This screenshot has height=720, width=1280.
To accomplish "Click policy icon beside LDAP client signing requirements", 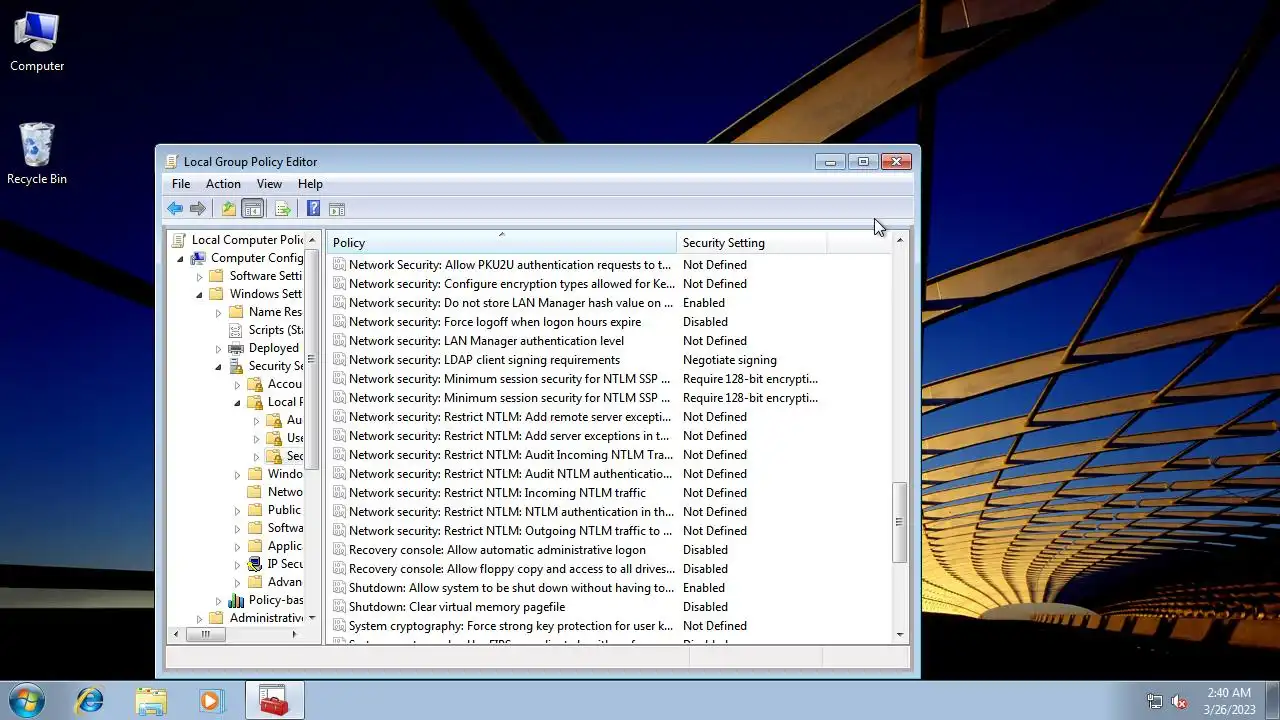I will 339,360.
